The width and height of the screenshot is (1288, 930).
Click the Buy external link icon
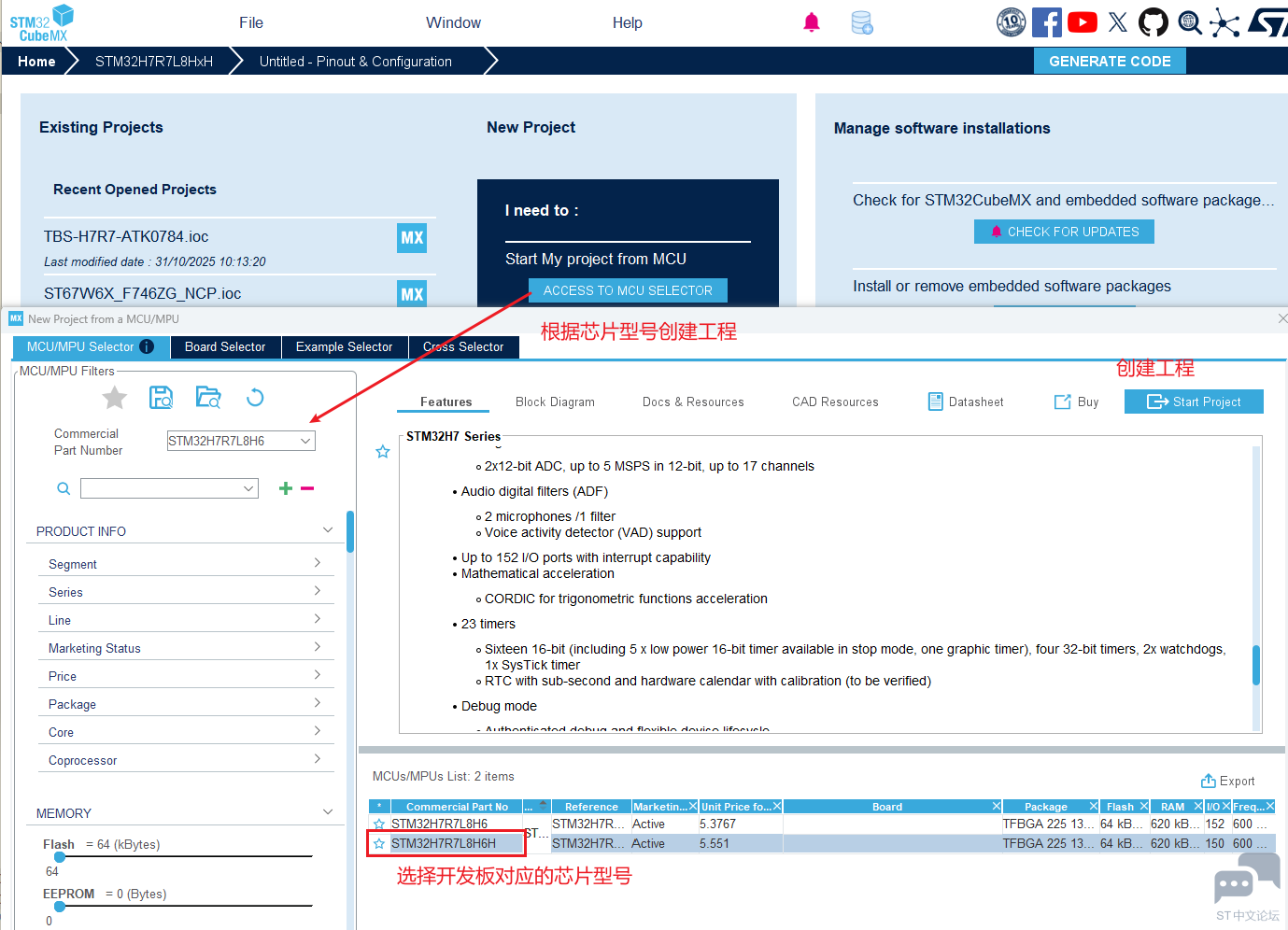click(1063, 402)
